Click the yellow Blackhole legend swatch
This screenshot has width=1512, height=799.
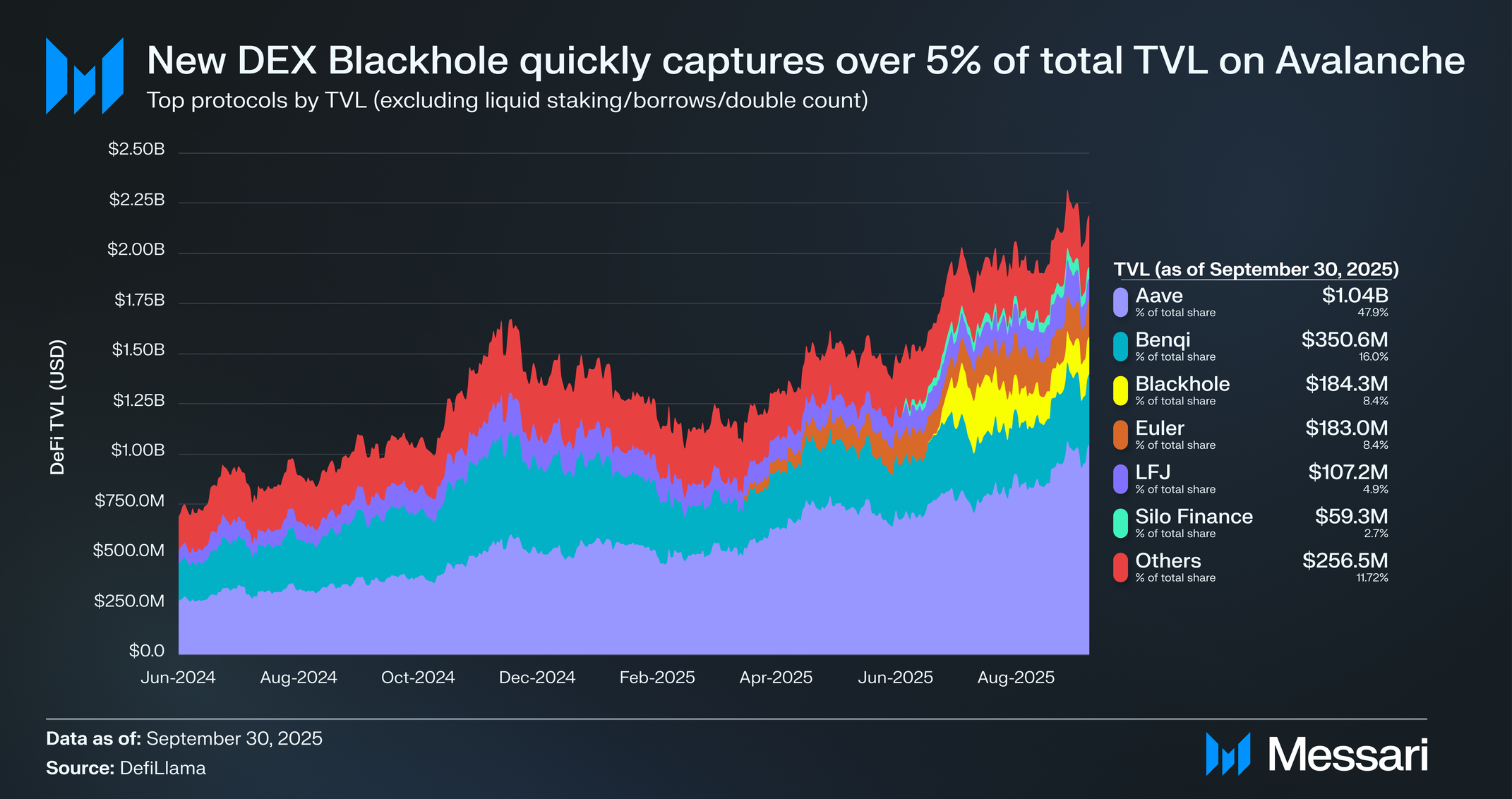(x=1120, y=391)
